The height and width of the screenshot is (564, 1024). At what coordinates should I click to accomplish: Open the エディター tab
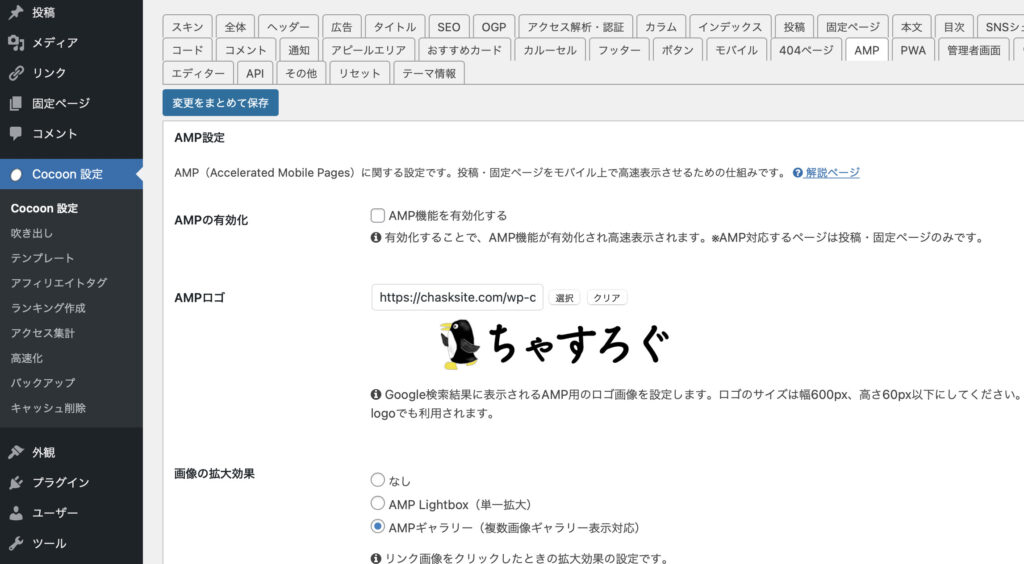[x=198, y=73]
